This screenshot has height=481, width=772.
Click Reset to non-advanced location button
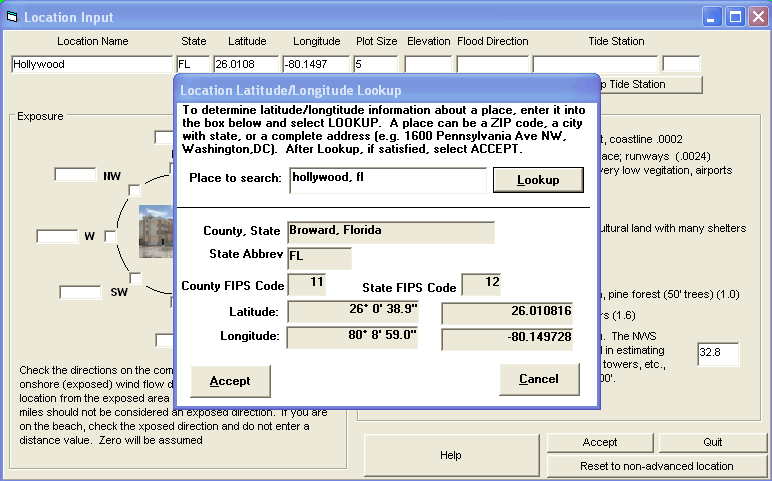(x=657, y=466)
